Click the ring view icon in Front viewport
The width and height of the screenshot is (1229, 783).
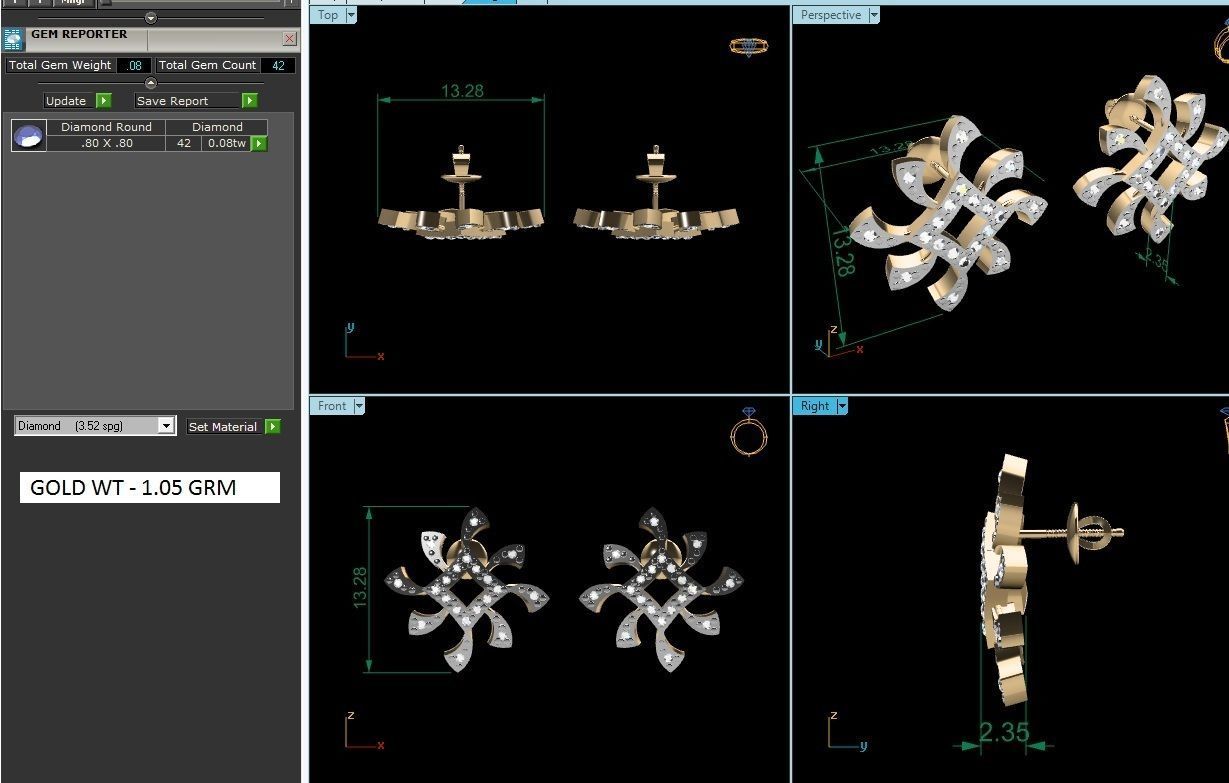click(x=749, y=431)
